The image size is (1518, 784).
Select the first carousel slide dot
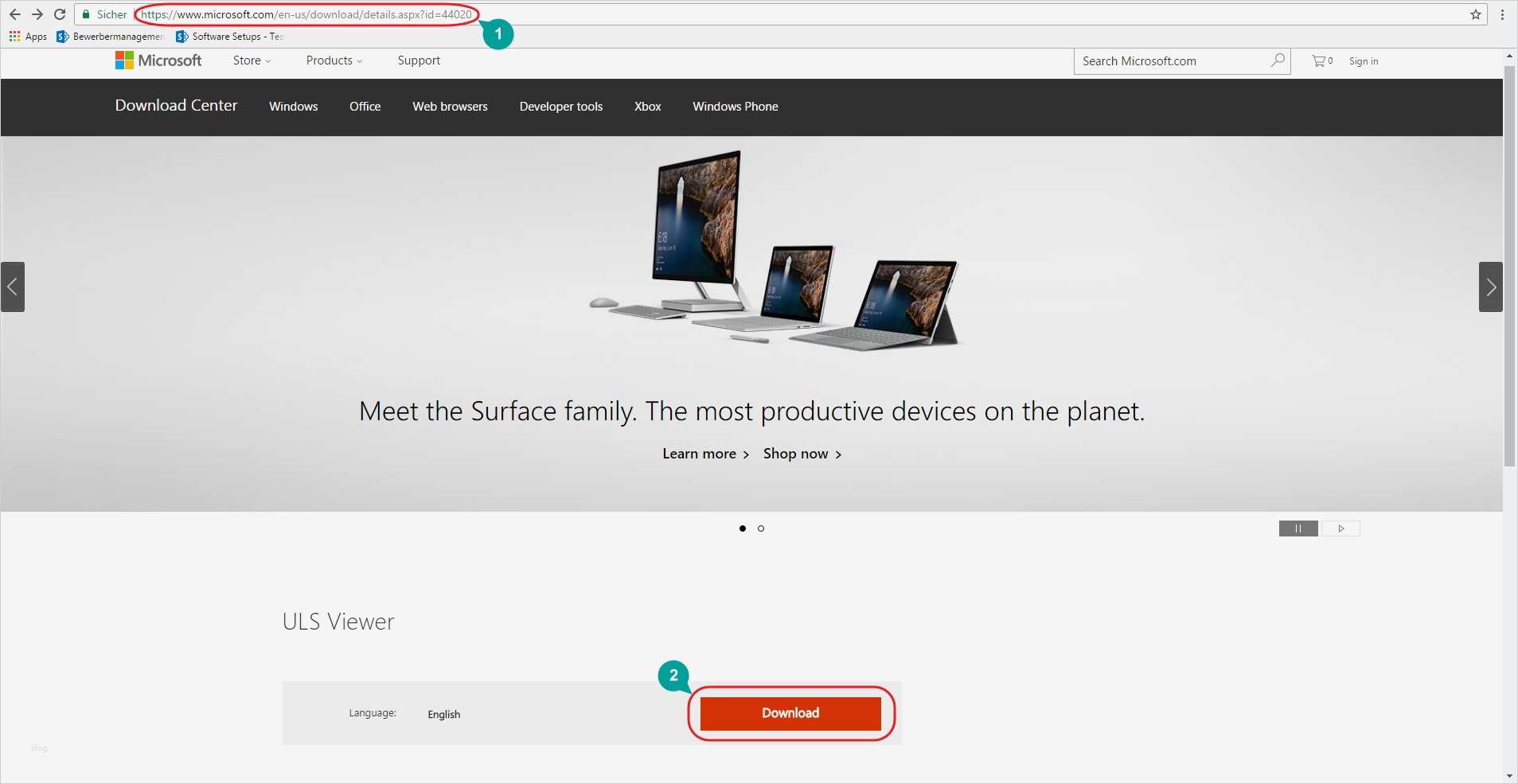[743, 529]
